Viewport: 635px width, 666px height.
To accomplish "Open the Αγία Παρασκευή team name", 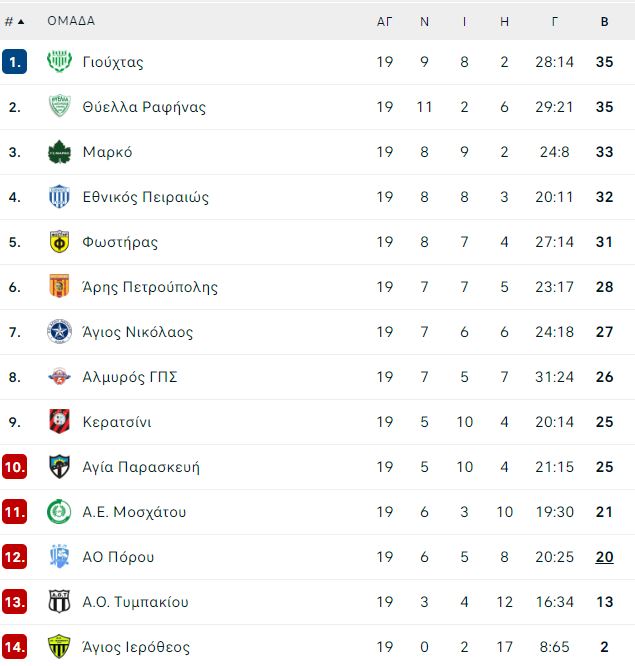I will 141,467.
